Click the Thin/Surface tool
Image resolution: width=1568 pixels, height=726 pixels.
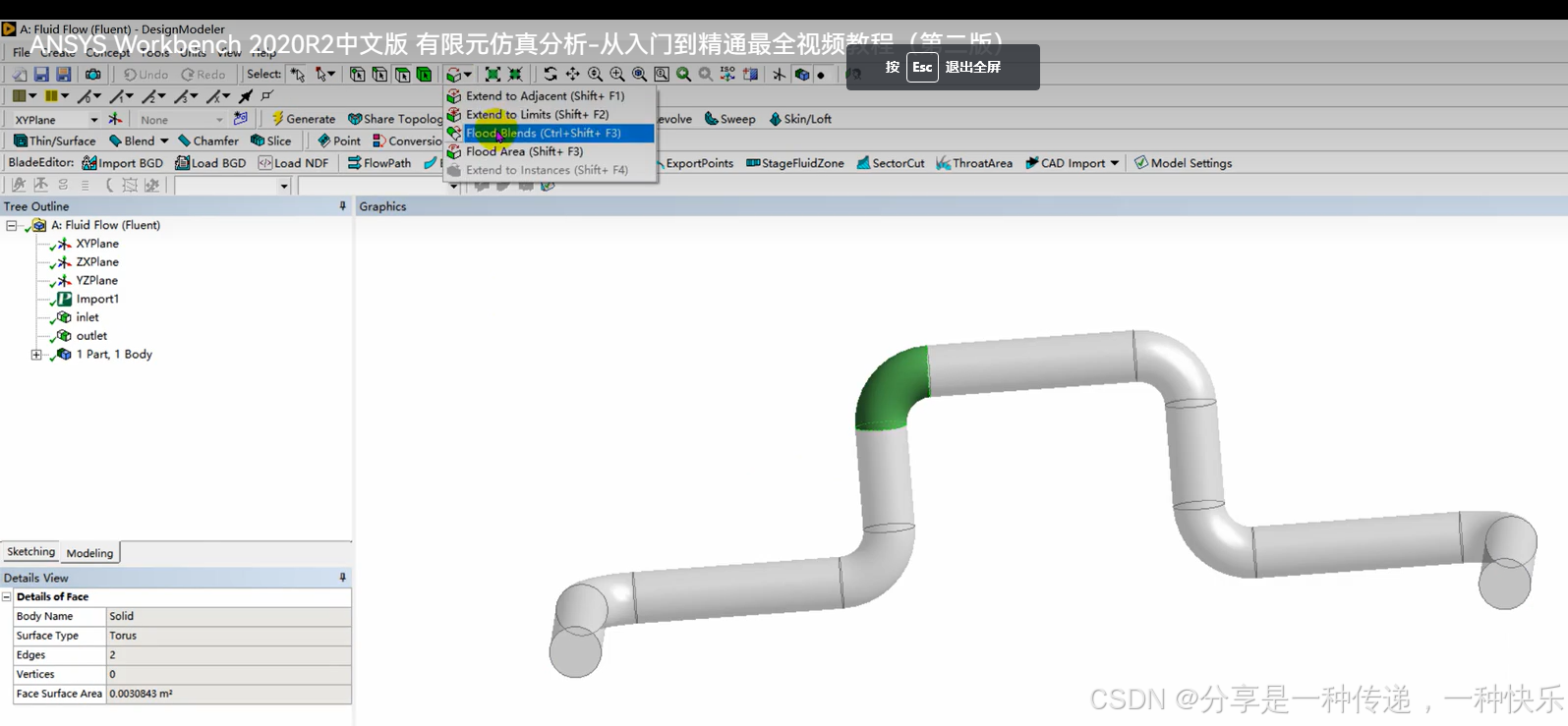[x=54, y=140]
